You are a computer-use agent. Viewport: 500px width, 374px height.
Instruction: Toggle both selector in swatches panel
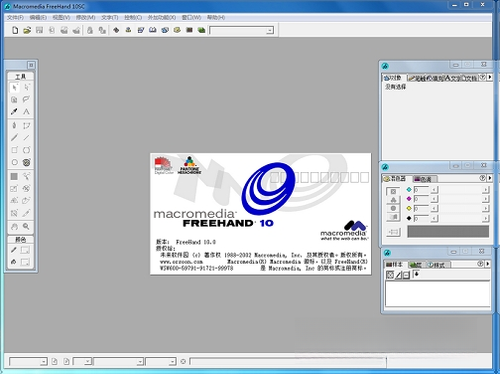406,275
